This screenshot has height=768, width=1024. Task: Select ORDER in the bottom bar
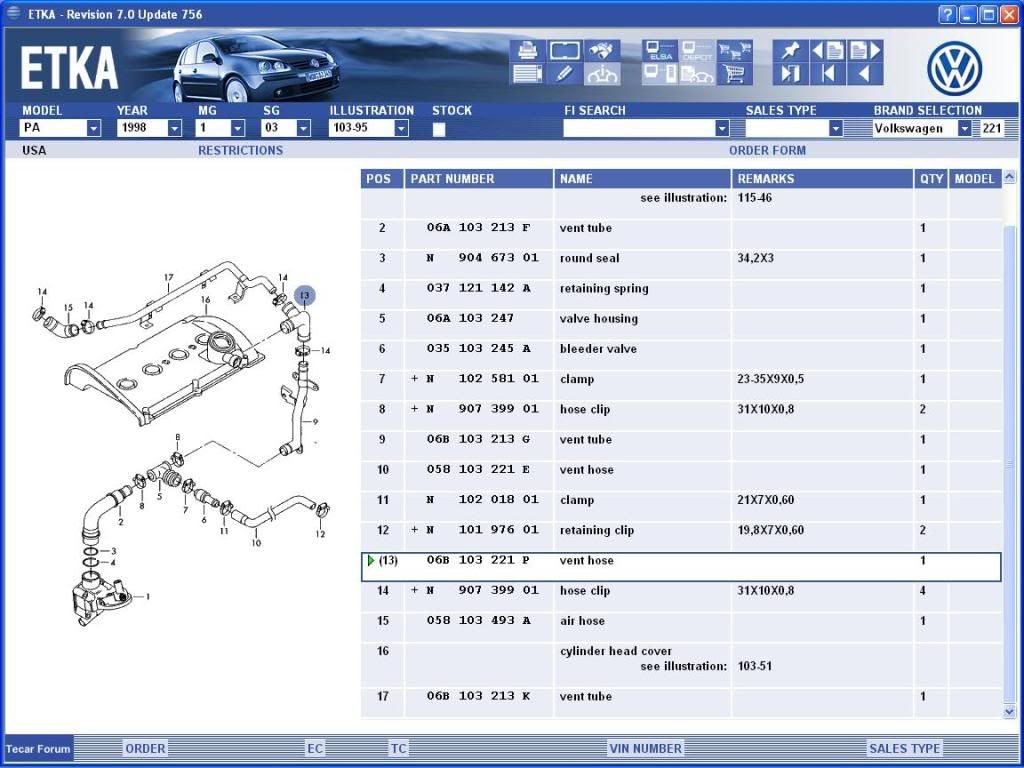click(145, 748)
